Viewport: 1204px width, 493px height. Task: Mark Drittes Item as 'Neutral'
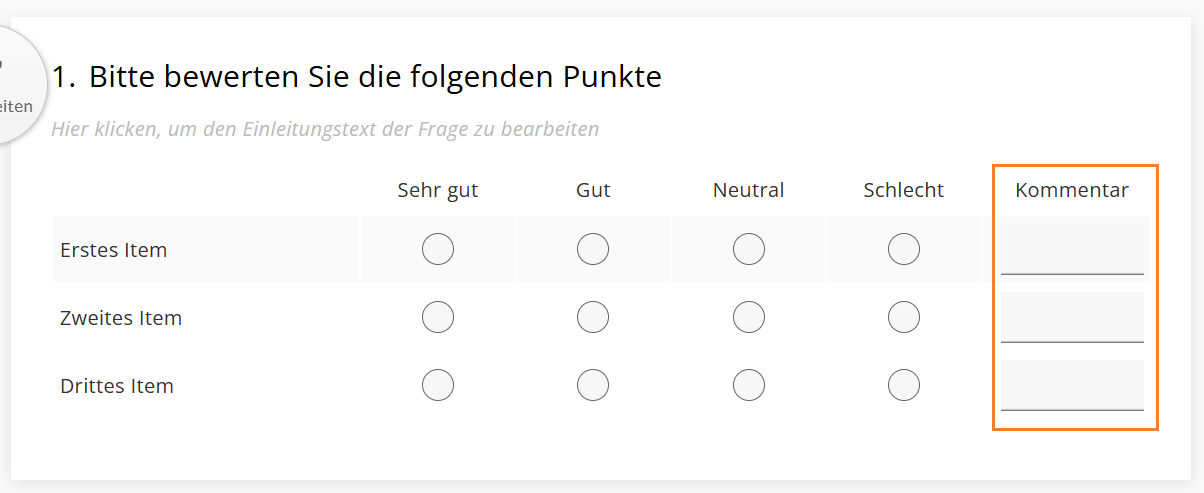pos(748,385)
